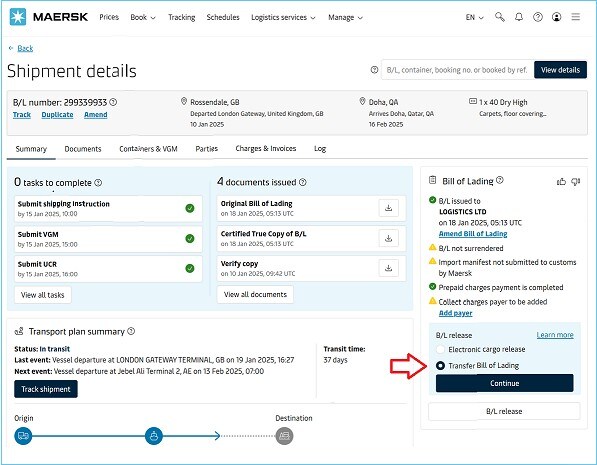Switch to Charges & Invoices tab
This screenshot has height=465, width=597.
click(x=266, y=149)
